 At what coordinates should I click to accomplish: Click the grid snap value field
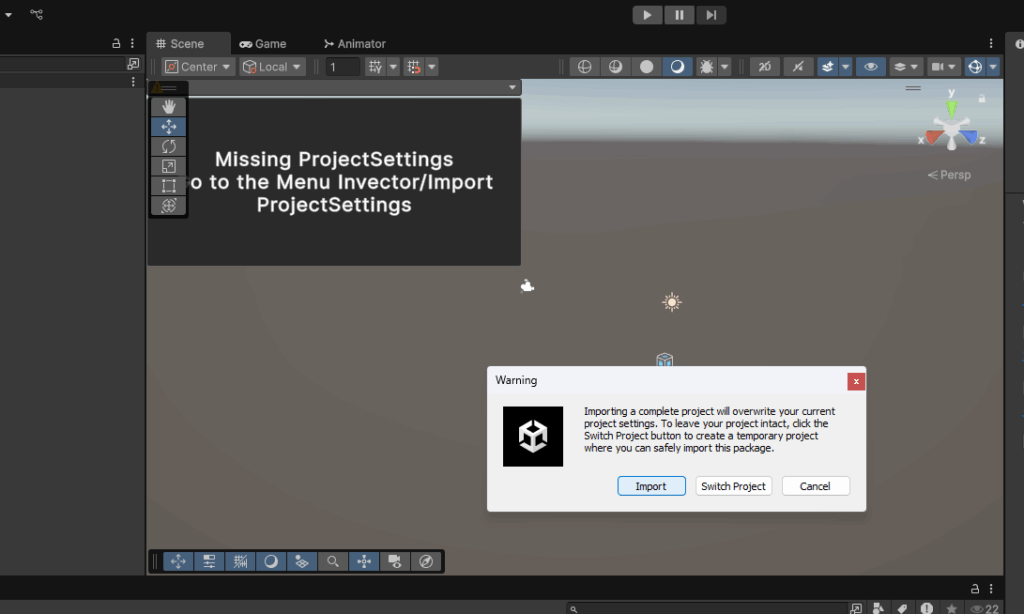(x=342, y=67)
